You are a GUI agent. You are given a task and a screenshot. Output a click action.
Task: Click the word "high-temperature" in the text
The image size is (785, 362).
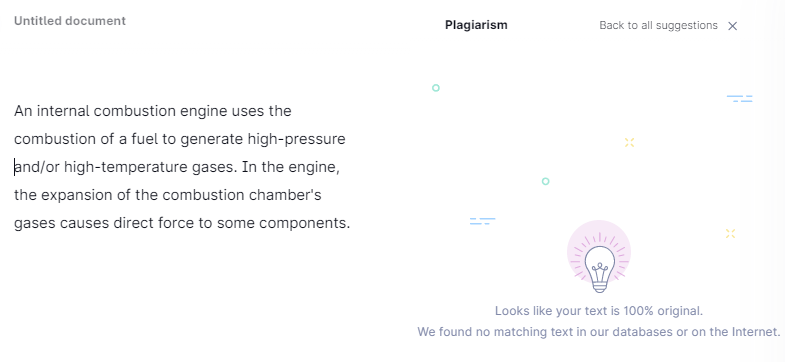pos(126,167)
